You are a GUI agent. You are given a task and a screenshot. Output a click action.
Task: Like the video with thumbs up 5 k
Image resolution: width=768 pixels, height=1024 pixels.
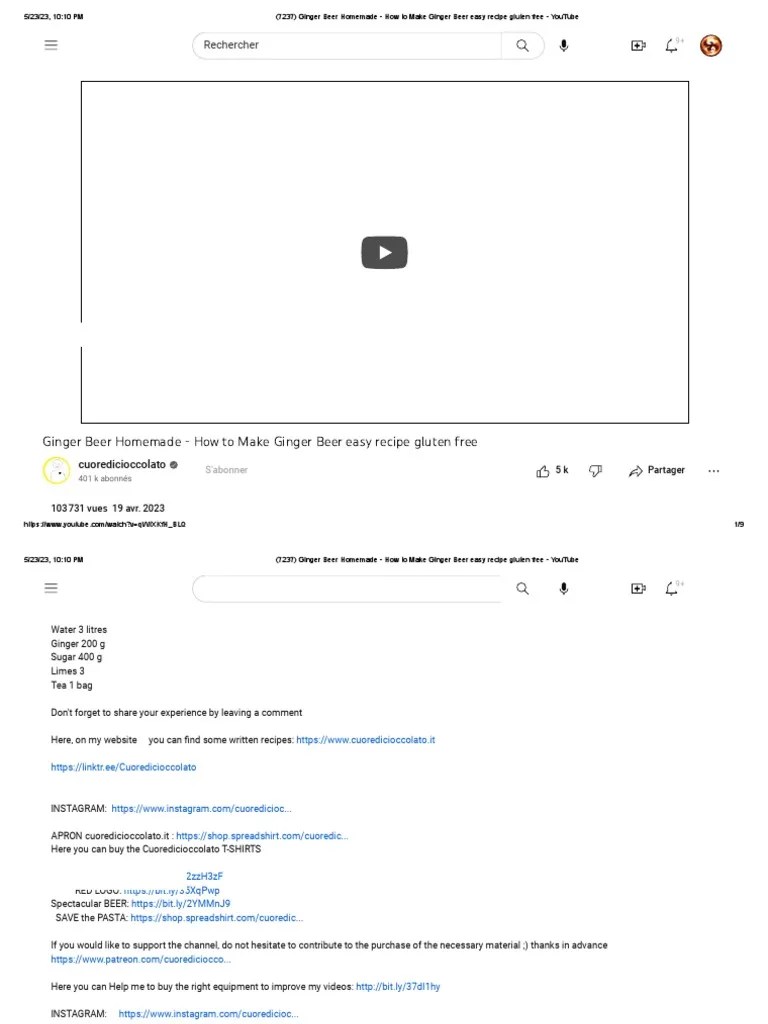tap(552, 470)
